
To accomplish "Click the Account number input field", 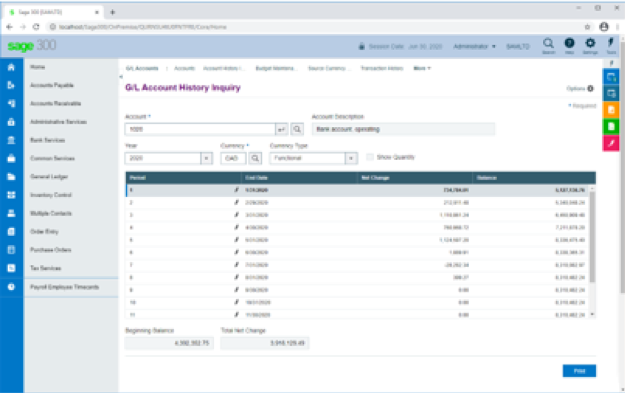I will click(x=200, y=129).
